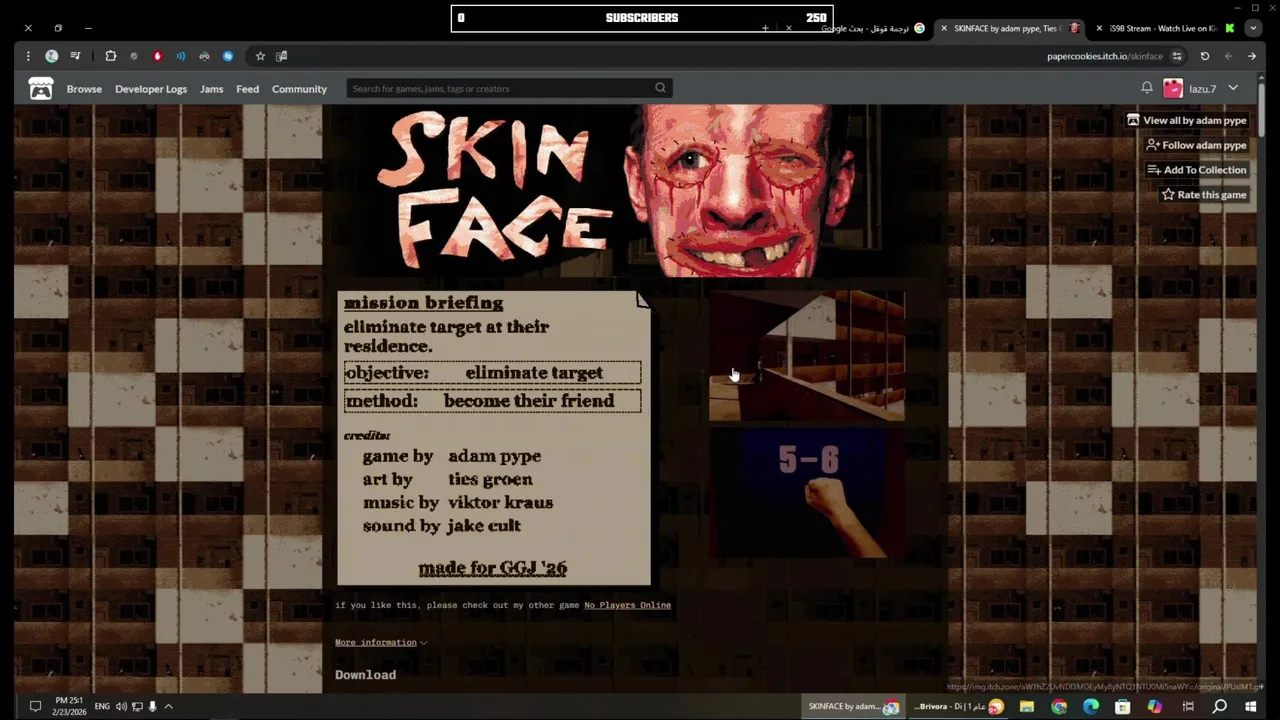This screenshot has width=1280, height=720.
Task: Click View all by adam pype
Action: pos(1187,120)
